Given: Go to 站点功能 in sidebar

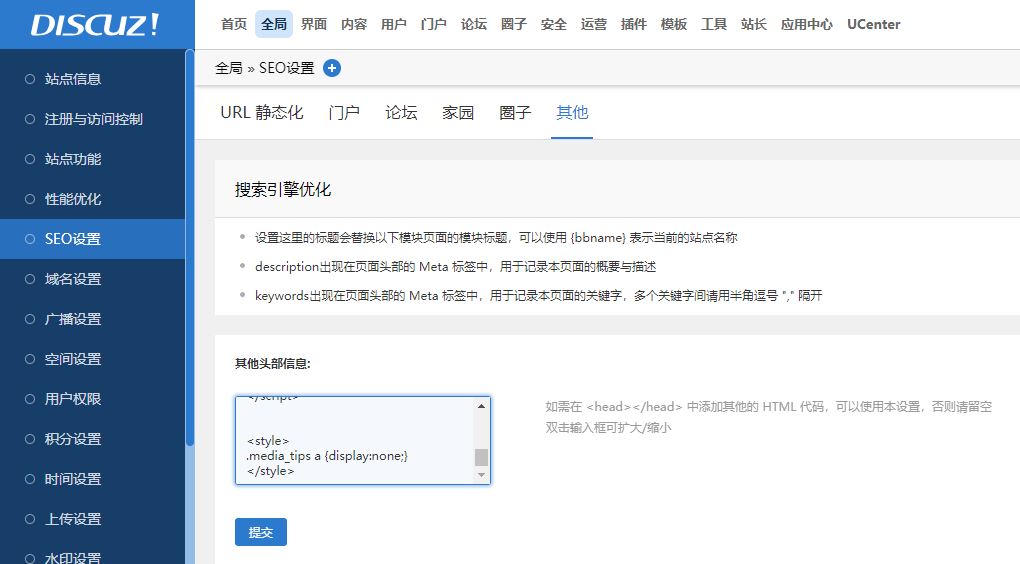Looking at the screenshot, I should (x=92, y=159).
